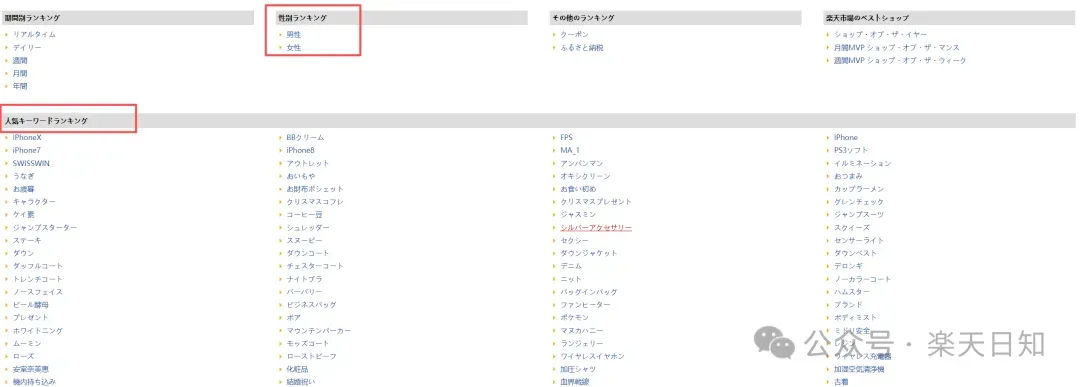Open the グレンチェック keyword link
The width and height of the screenshot is (1080, 387).
pyautogui.click(x=859, y=202)
